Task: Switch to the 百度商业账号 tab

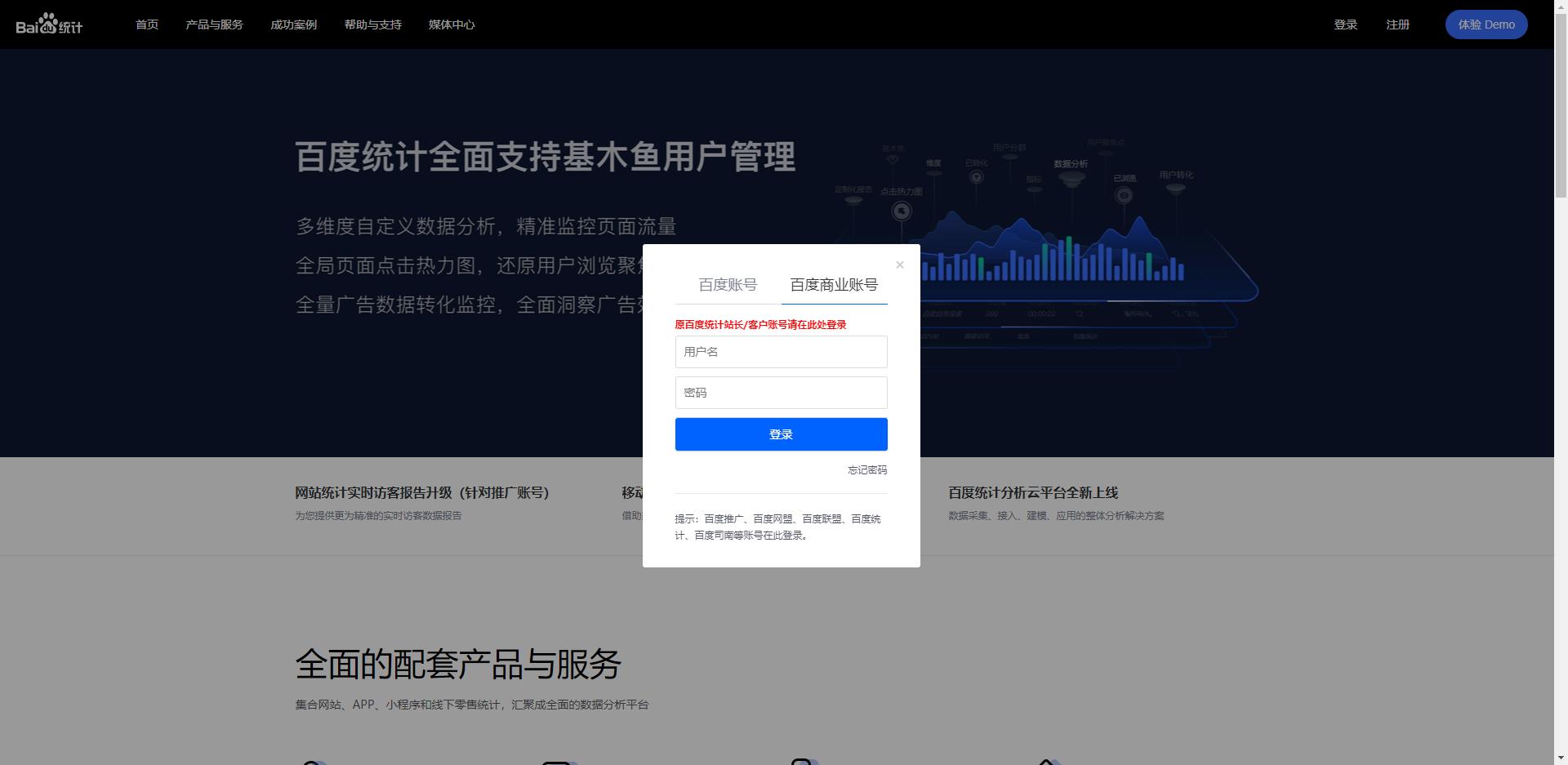Action: tap(833, 284)
